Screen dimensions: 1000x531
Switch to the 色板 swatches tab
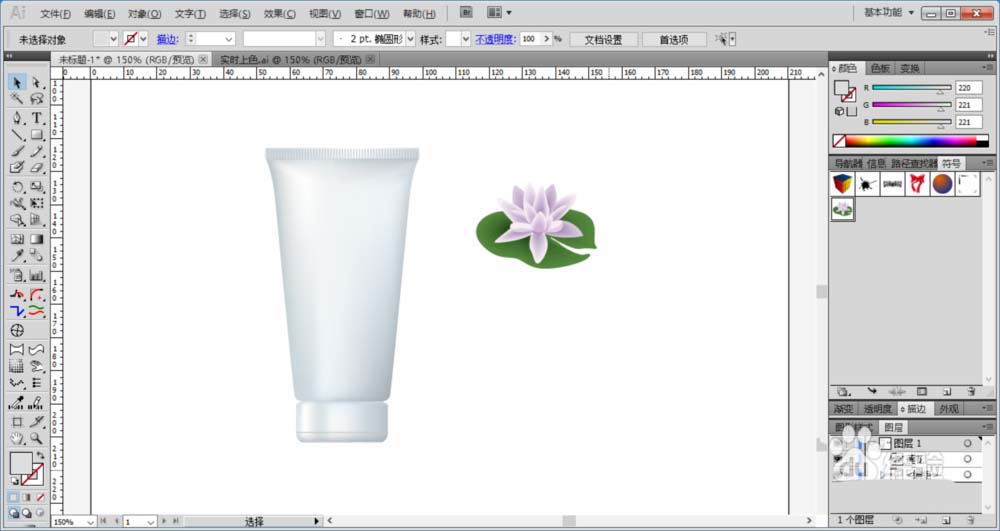coord(880,68)
